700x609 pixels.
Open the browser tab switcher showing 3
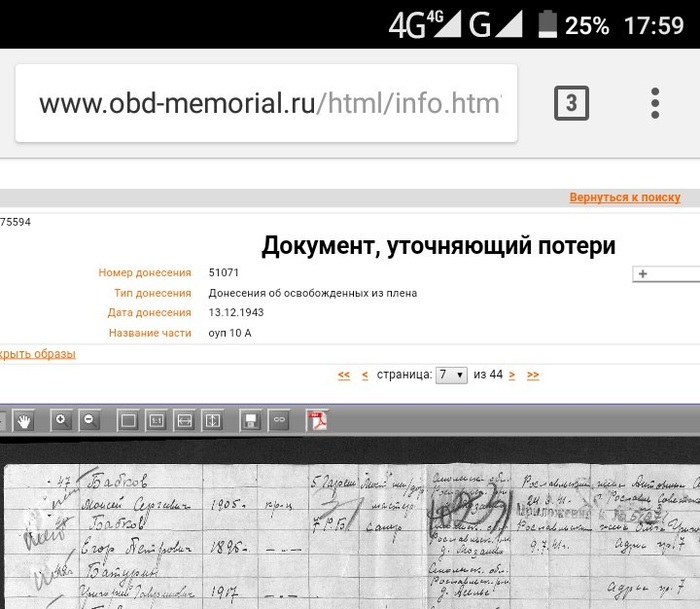571,103
